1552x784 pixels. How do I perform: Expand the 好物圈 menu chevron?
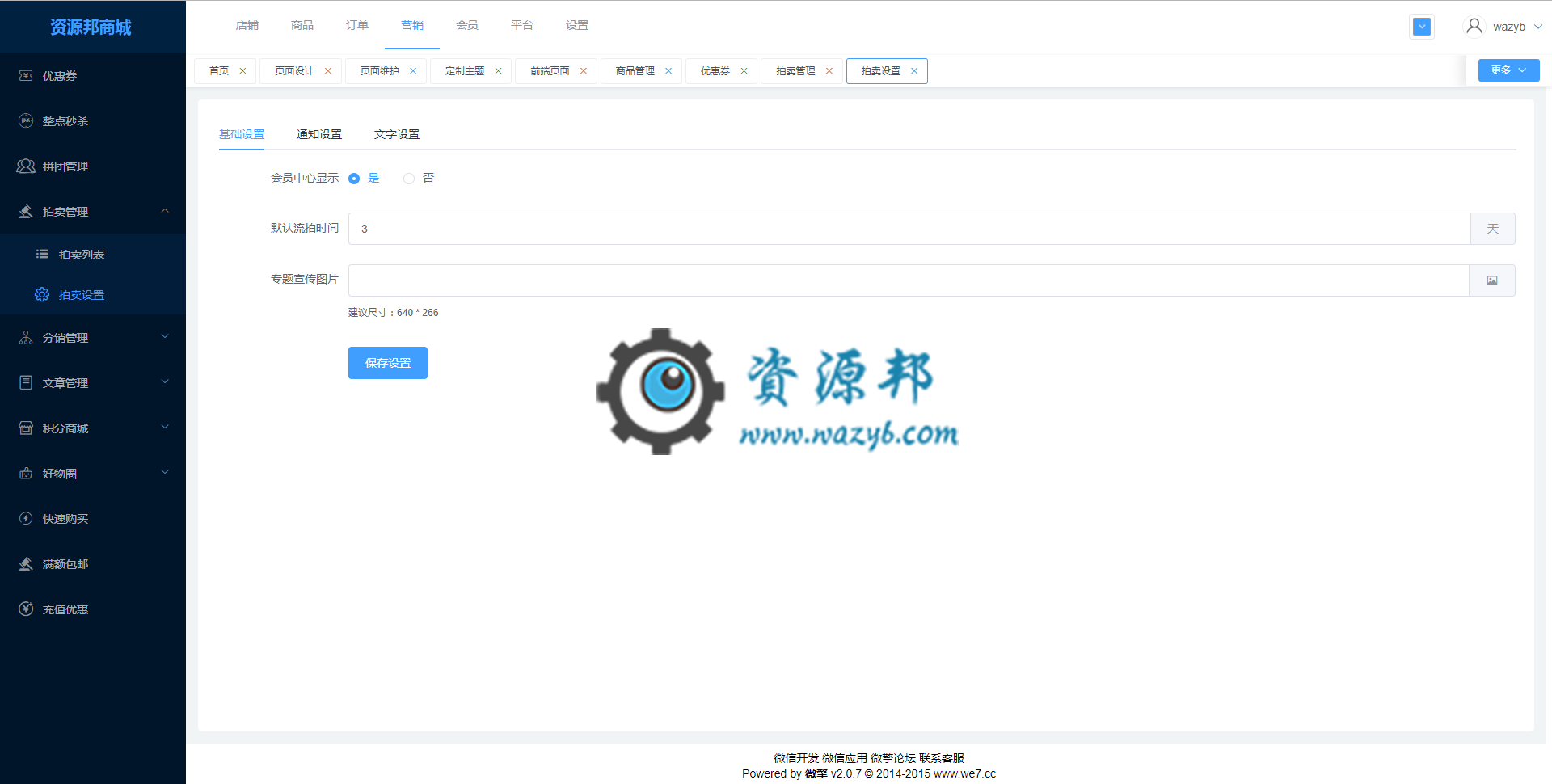[x=165, y=473]
